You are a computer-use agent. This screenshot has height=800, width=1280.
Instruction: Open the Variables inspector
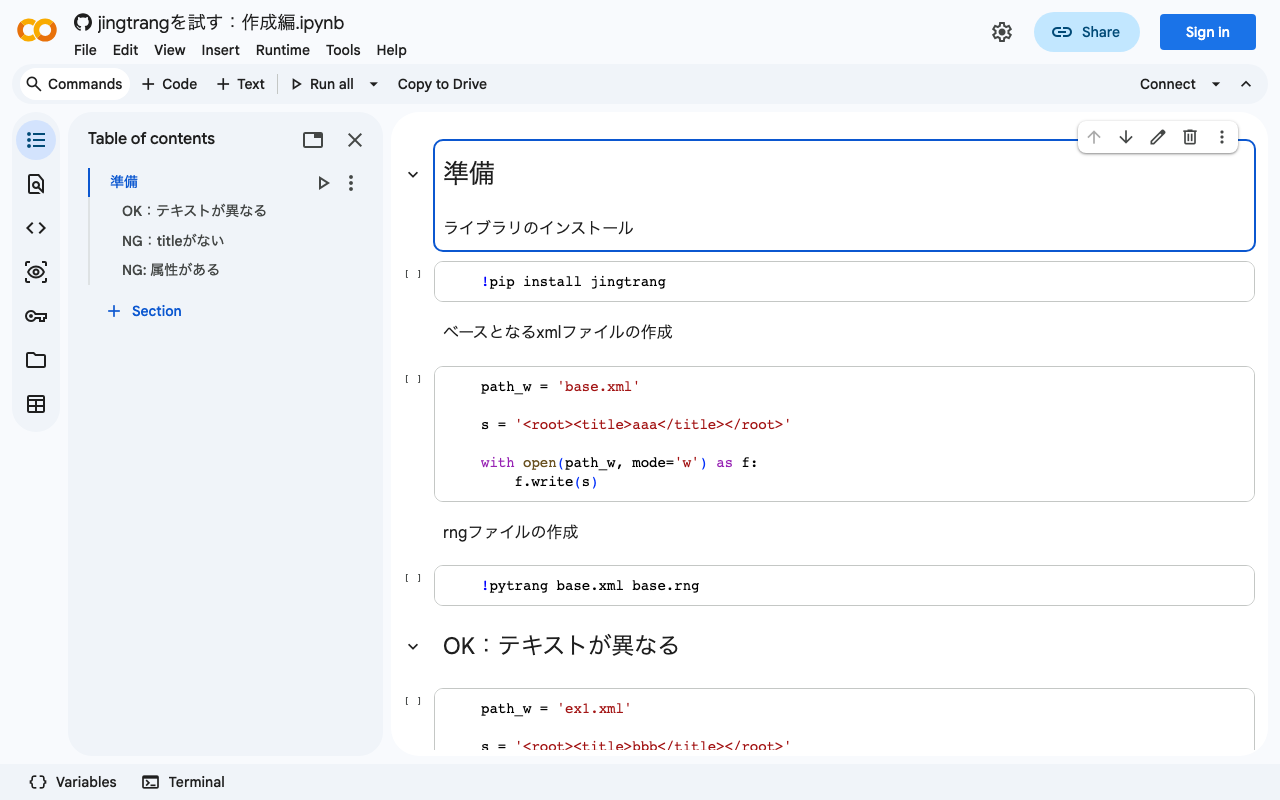click(x=72, y=782)
